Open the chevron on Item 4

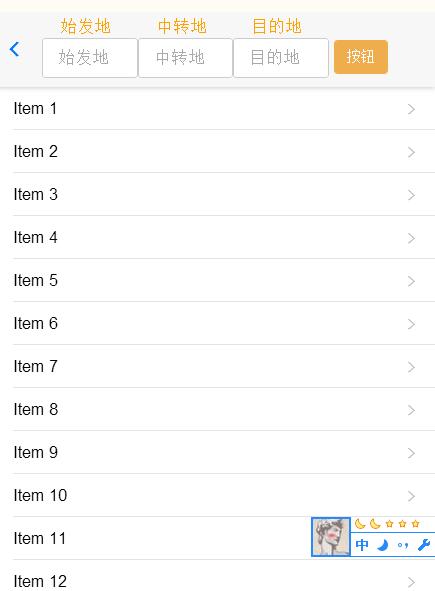[x=411, y=238]
